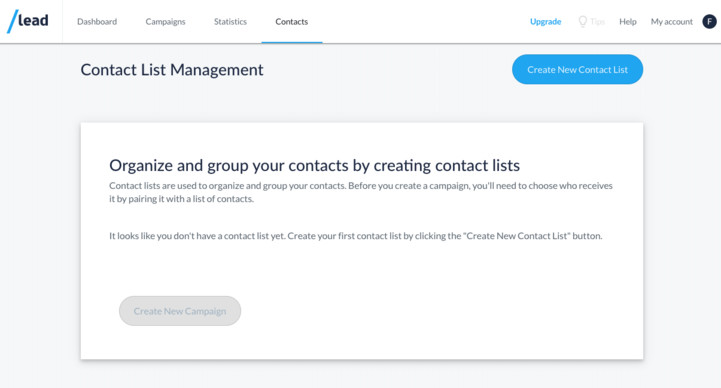Click the Tips text label
This screenshot has height=388, width=721.
click(x=597, y=22)
